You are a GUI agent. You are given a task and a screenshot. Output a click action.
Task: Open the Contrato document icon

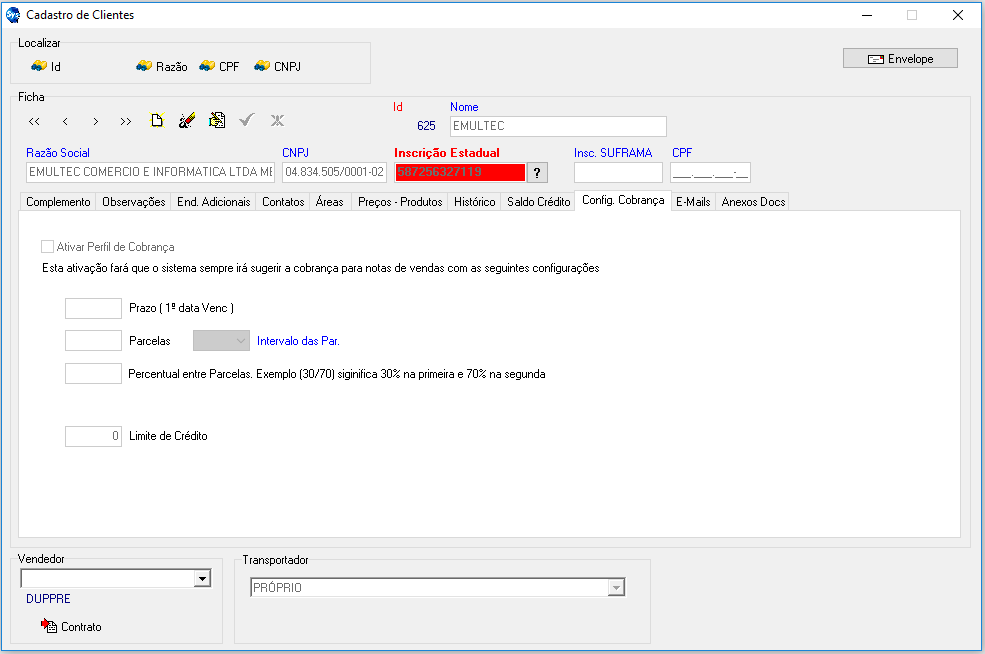[50, 626]
